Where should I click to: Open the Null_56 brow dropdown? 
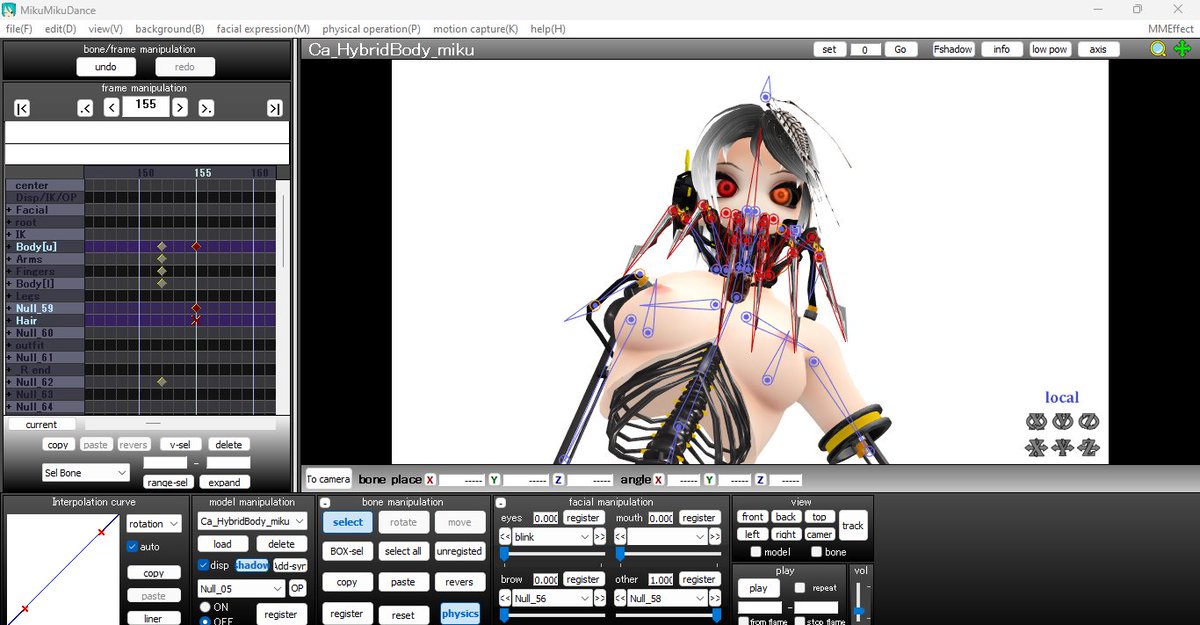click(553, 598)
